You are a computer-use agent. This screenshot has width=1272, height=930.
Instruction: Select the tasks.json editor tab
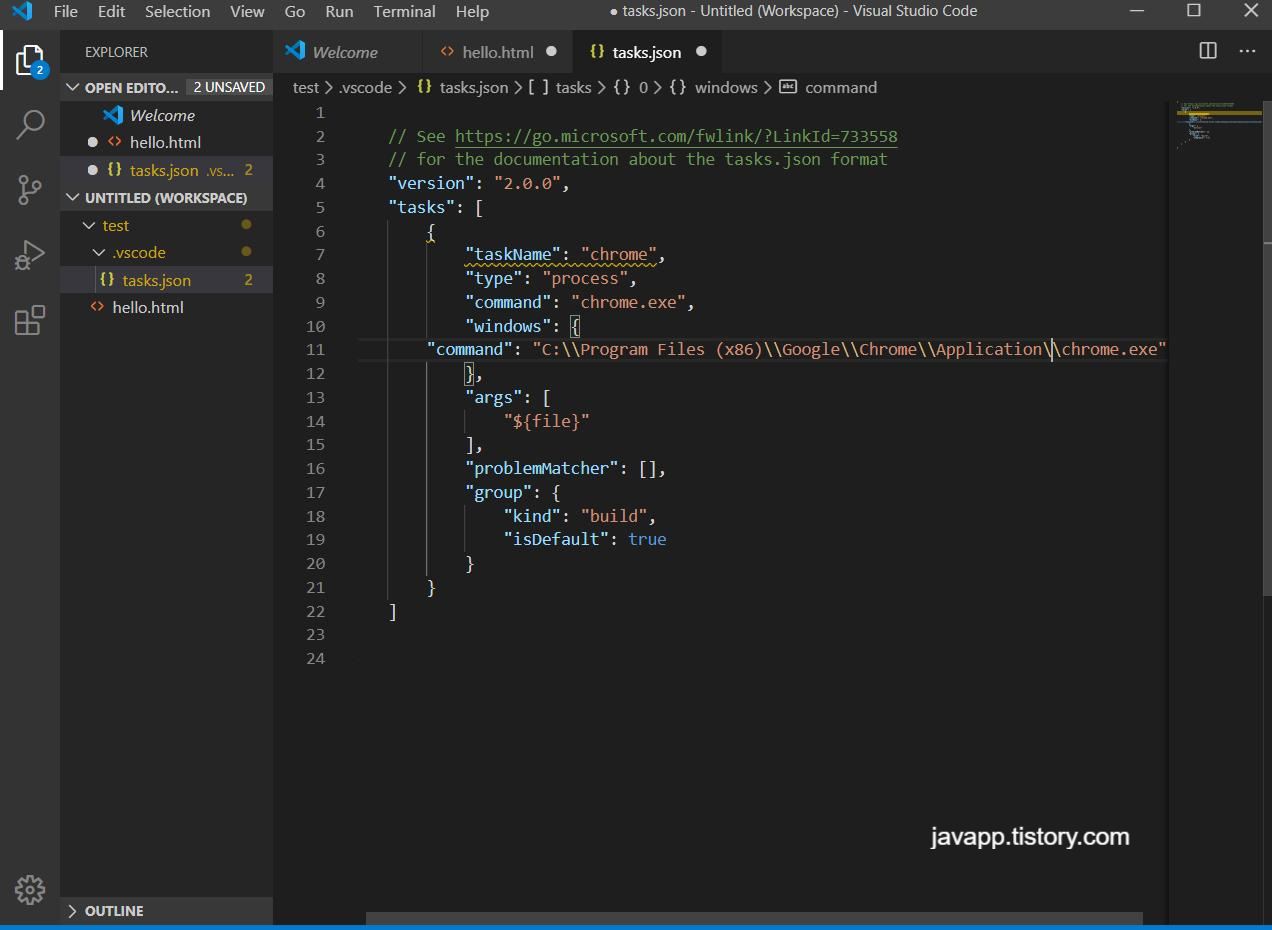coord(646,52)
